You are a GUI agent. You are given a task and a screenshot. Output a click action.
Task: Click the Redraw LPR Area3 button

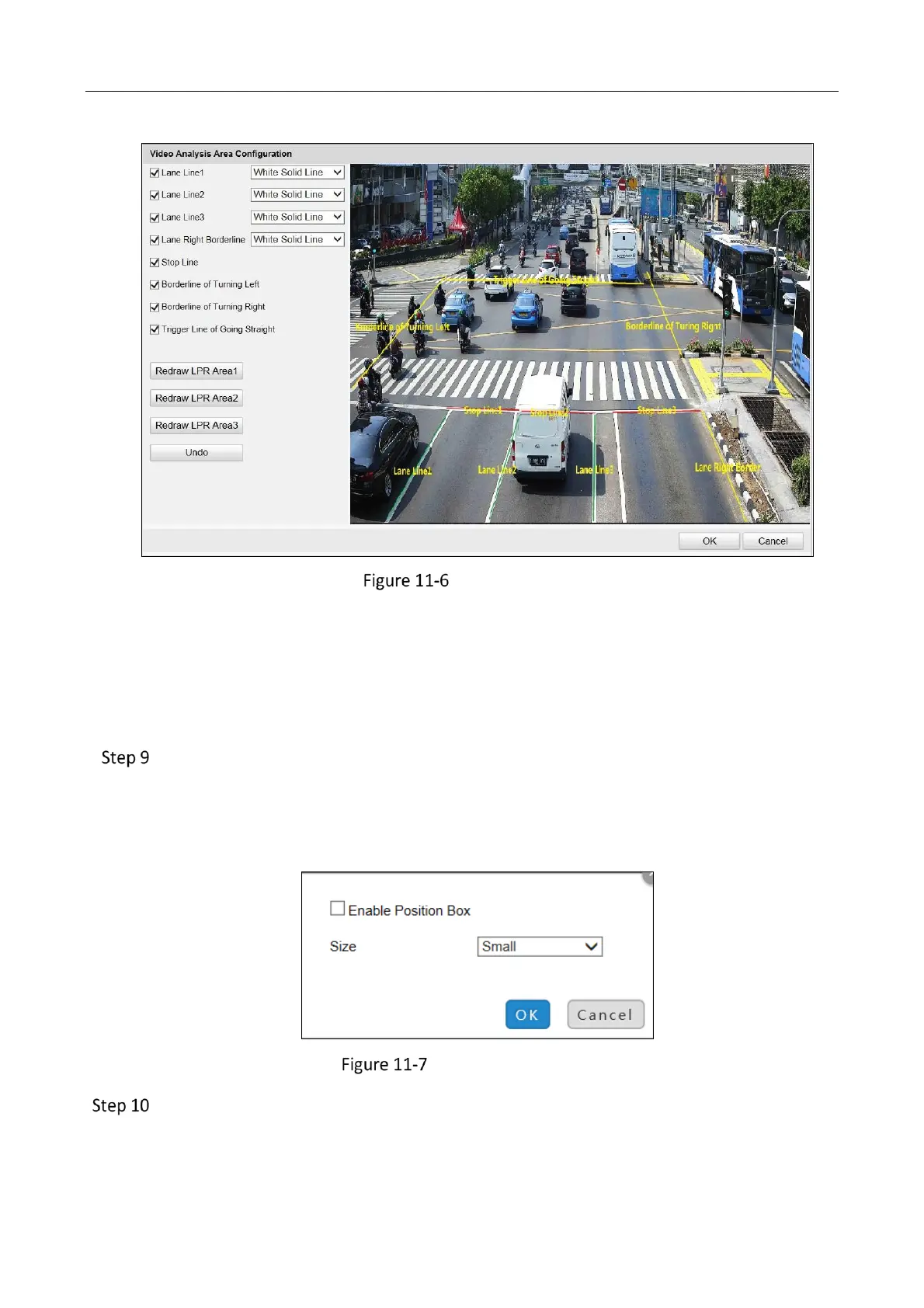click(196, 426)
